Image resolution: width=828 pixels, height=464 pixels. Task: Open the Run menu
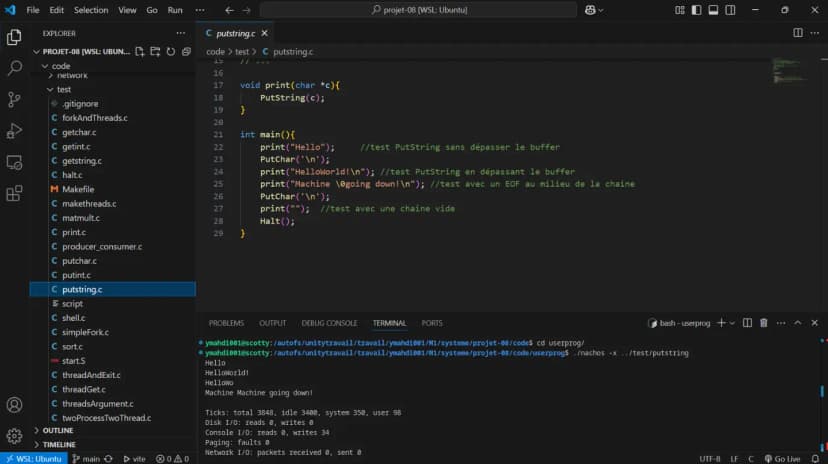point(175,10)
